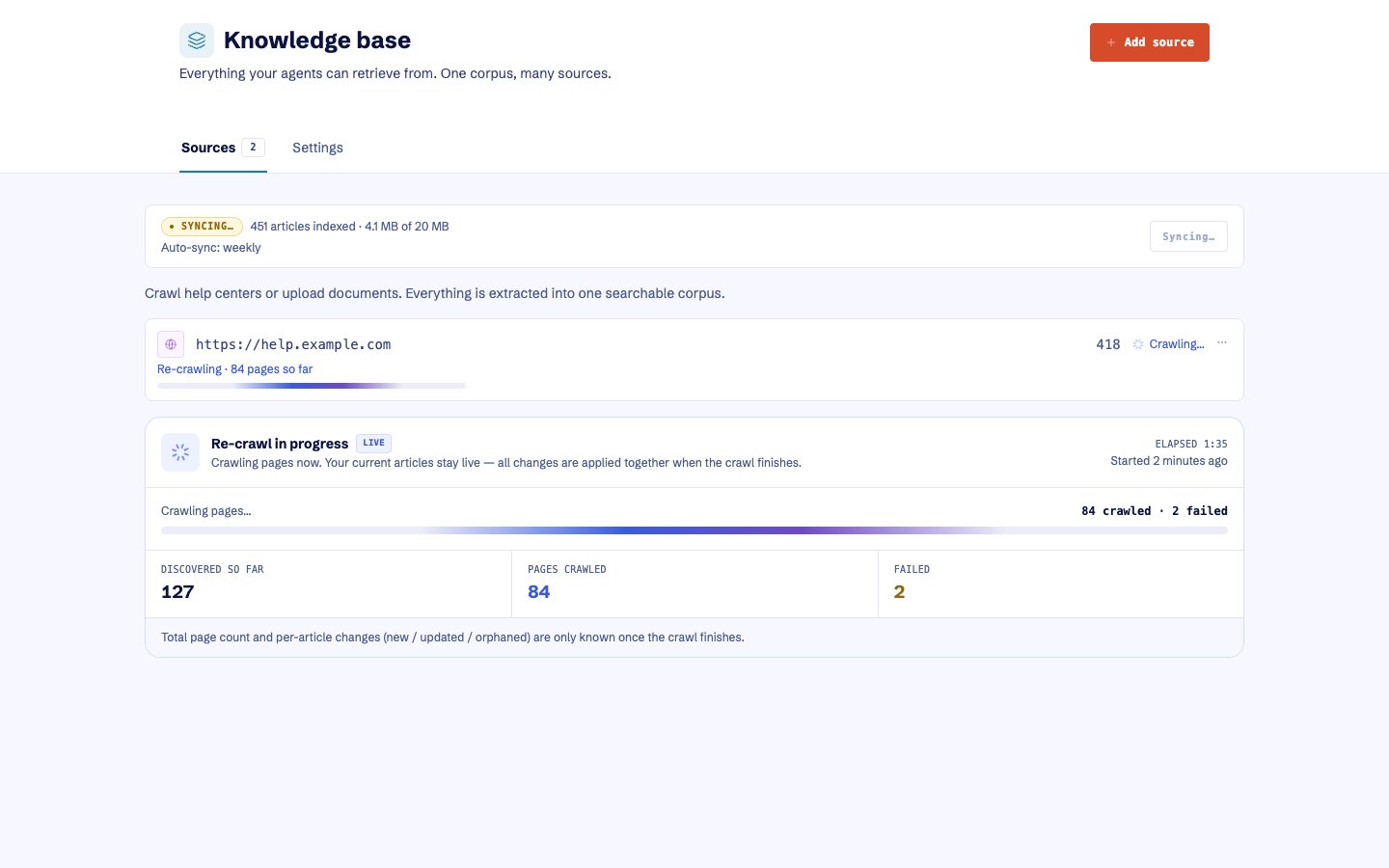This screenshot has height=868, width=1389.
Task: Click the Failed value 2
Action: tap(899, 592)
